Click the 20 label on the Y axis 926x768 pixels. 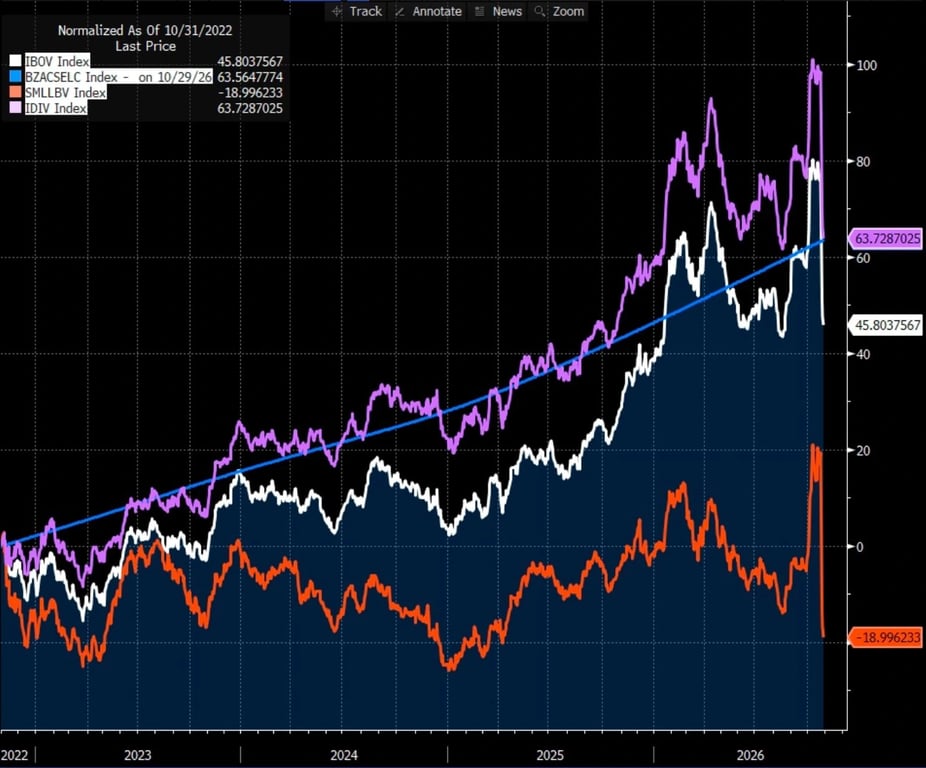click(x=863, y=450)
